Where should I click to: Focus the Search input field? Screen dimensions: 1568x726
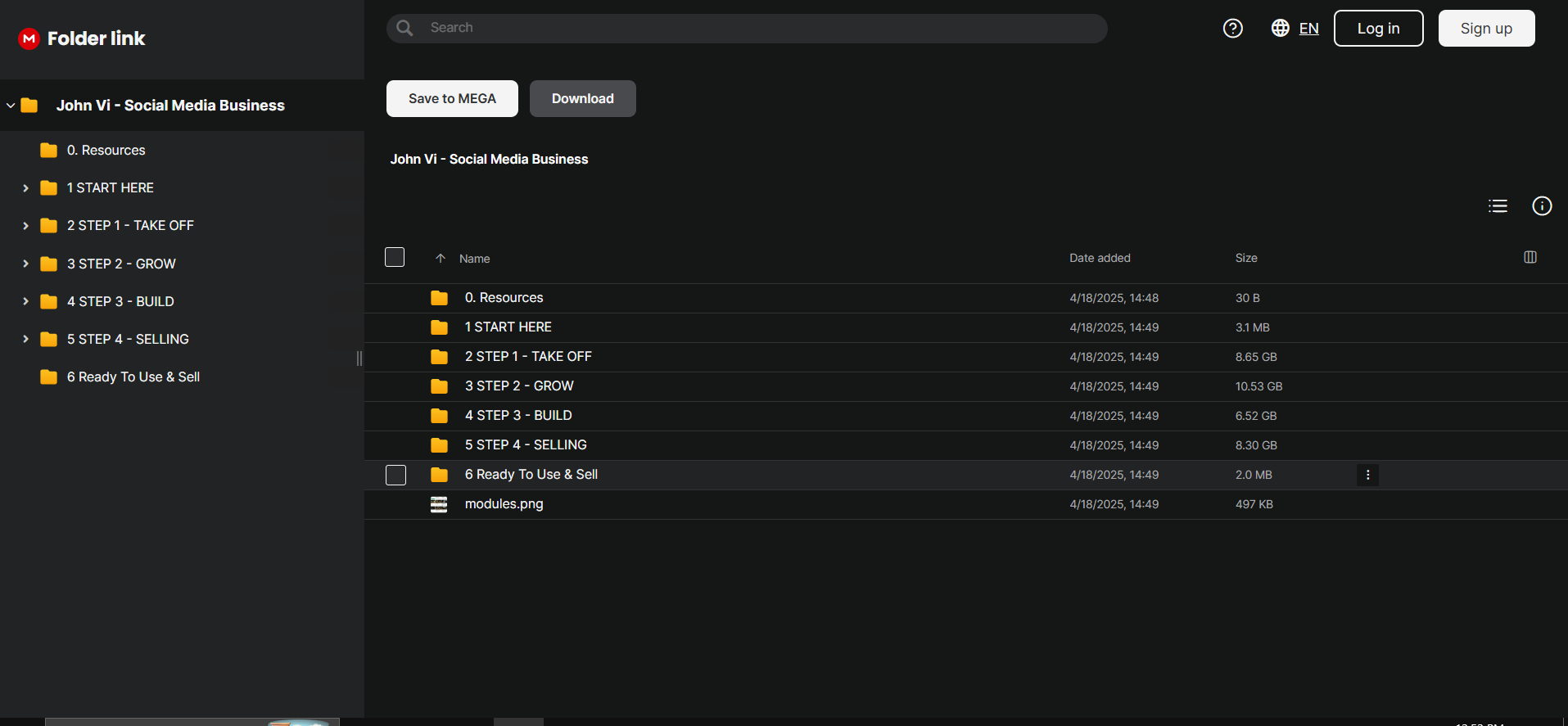[747, 29]
